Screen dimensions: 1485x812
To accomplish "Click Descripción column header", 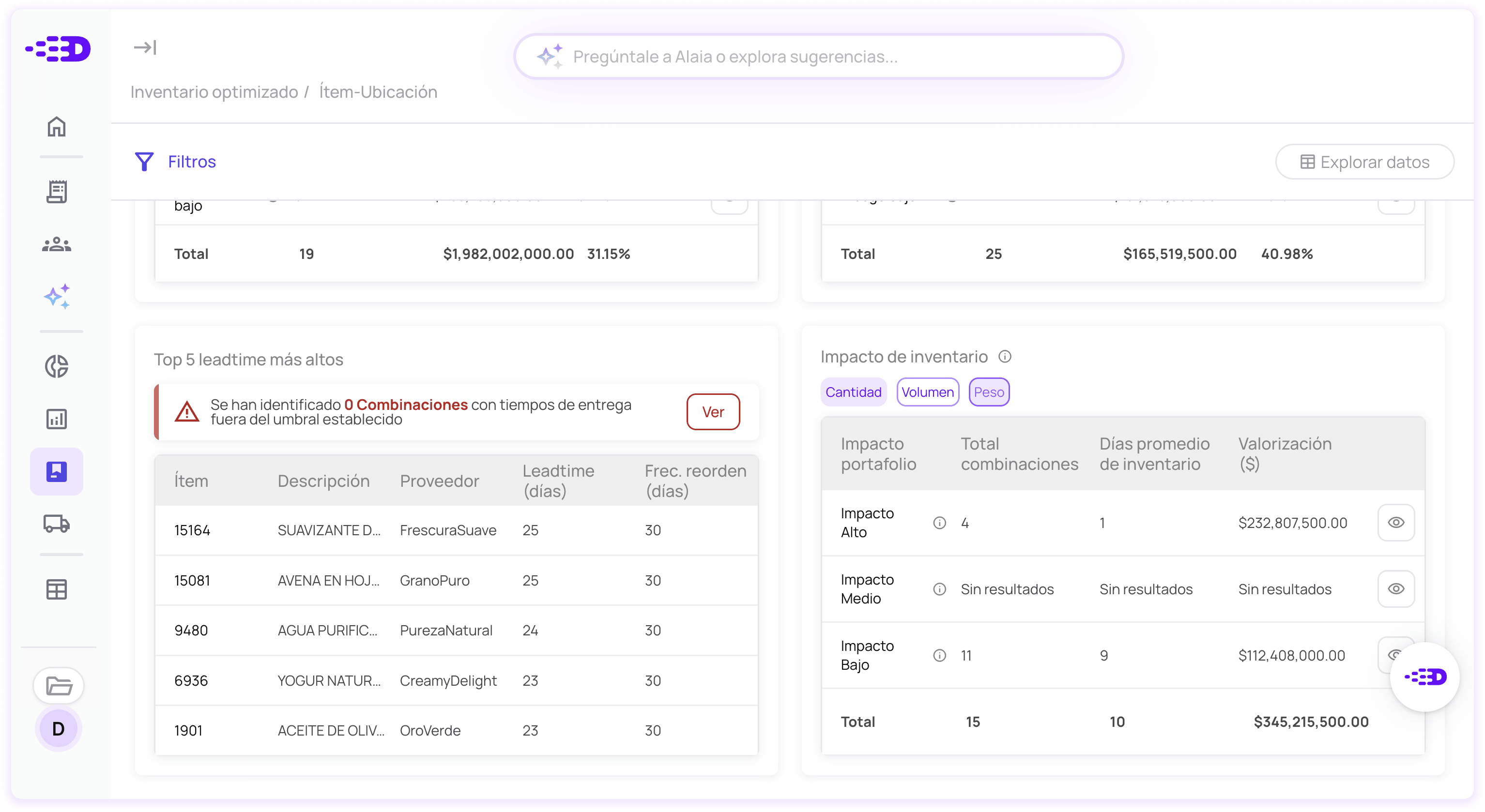I will pos(323,481).
